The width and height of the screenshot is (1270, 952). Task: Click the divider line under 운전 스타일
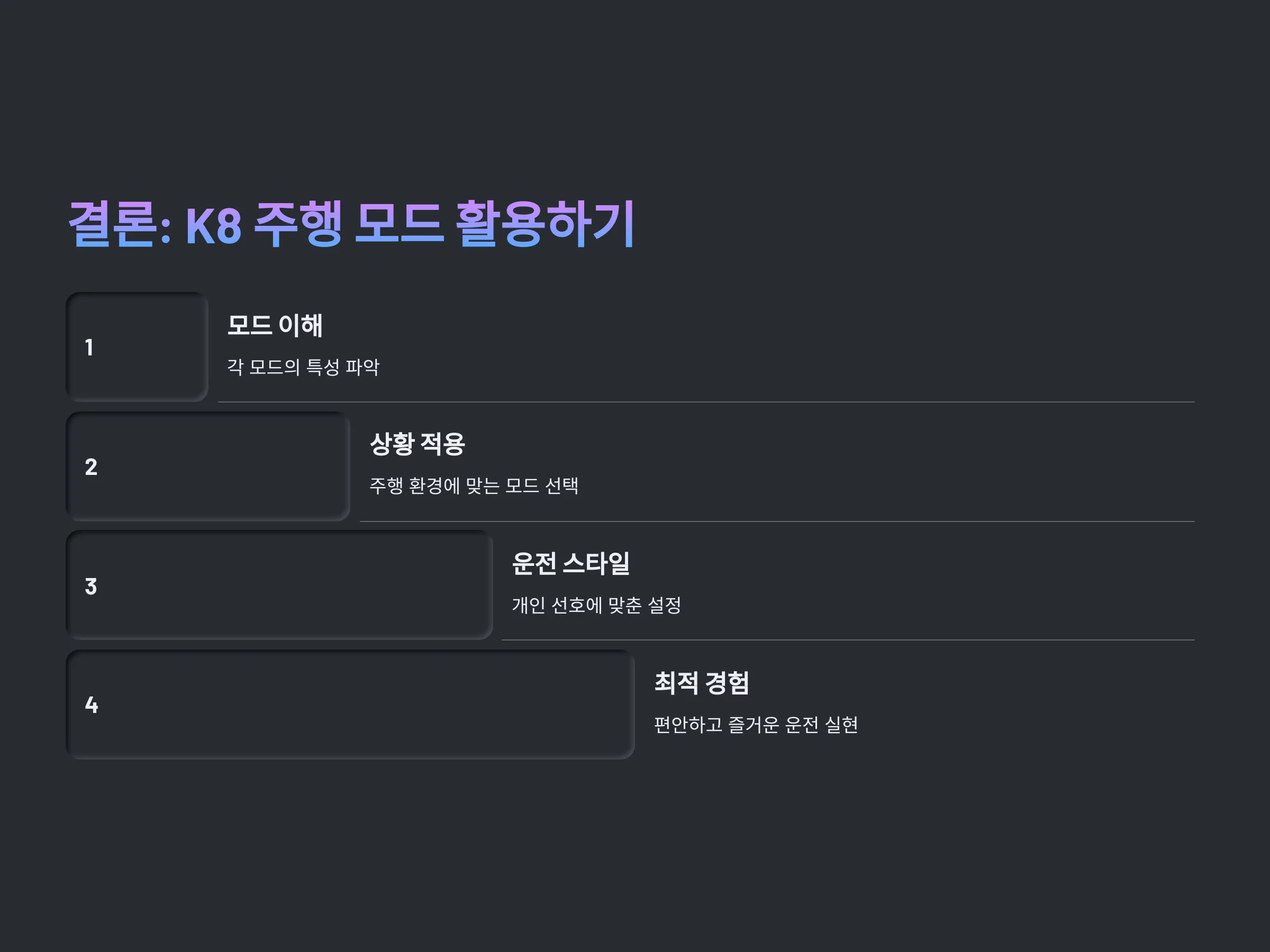point(849,640)
